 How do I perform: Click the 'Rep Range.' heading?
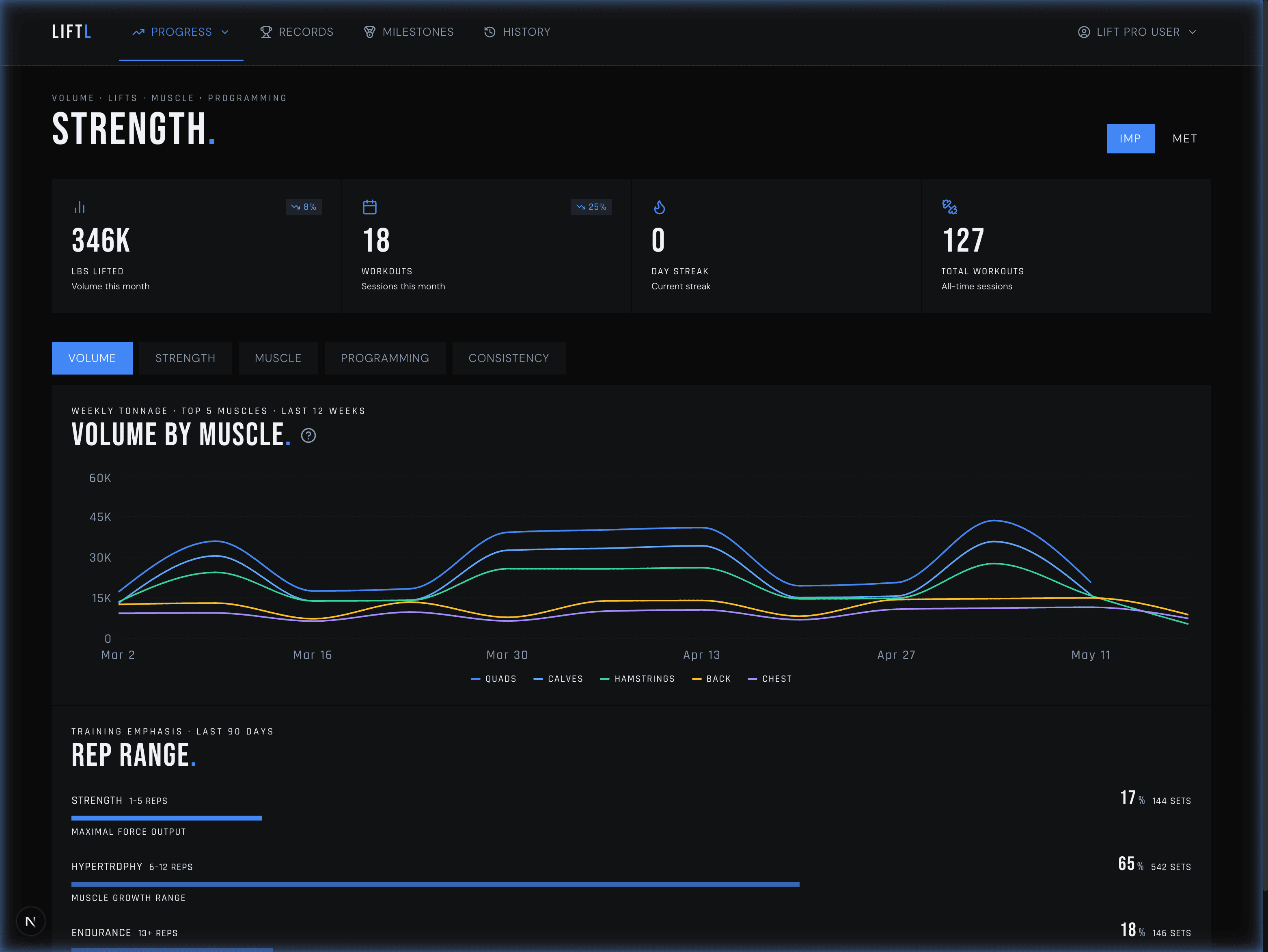[x=134, y=756]
